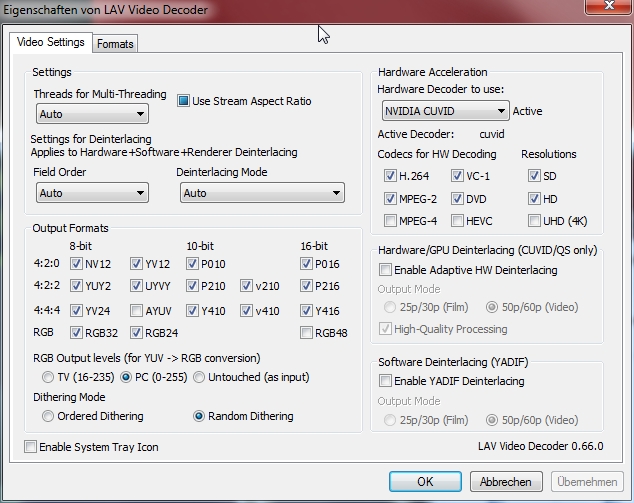Choose hardware decoder from NVIDIA CUVID dropdown
The width and height of the screenshot is (634, 503).
[x=443, y=111]
